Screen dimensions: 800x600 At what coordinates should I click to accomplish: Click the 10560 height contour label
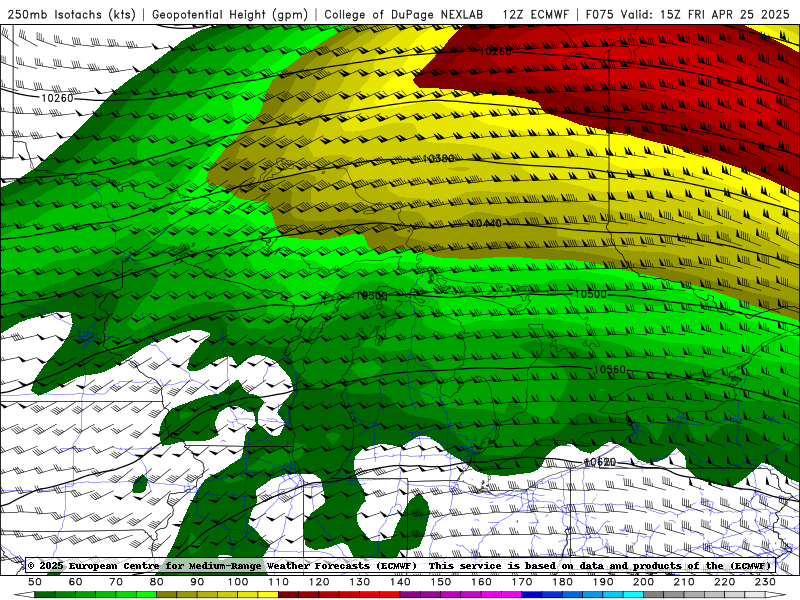tap(610, 369)
